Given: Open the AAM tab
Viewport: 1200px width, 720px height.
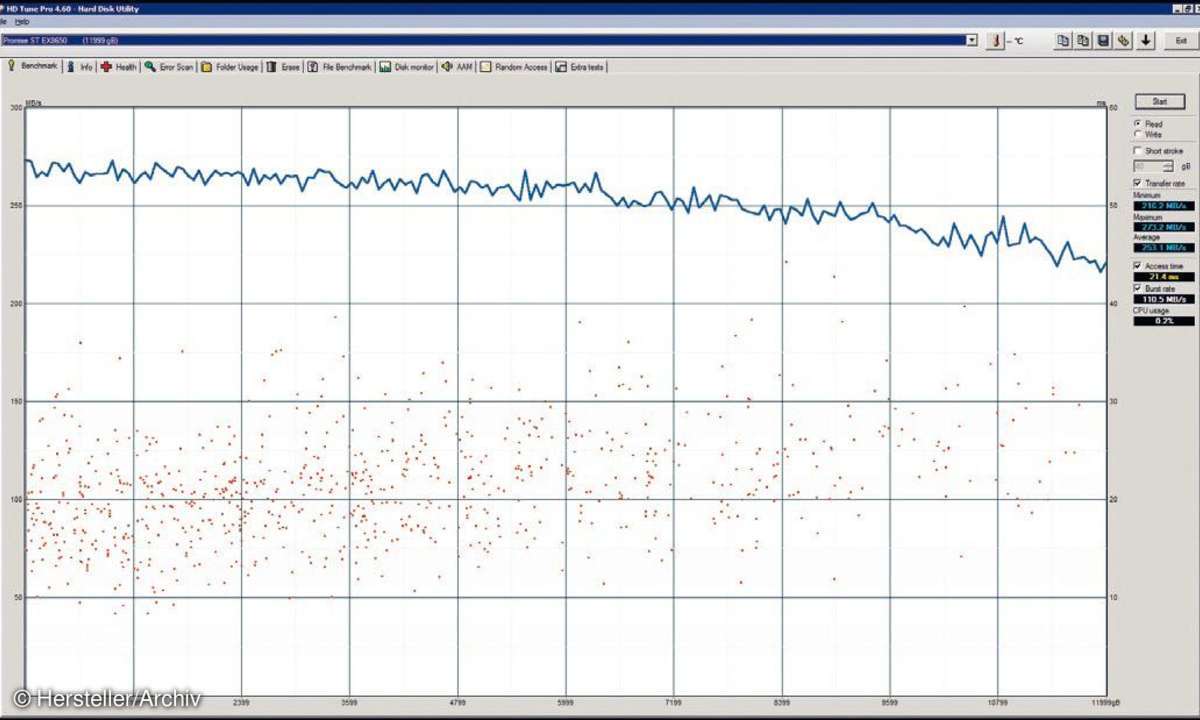Looking at the screenshot, I should [x=457, y=67].
